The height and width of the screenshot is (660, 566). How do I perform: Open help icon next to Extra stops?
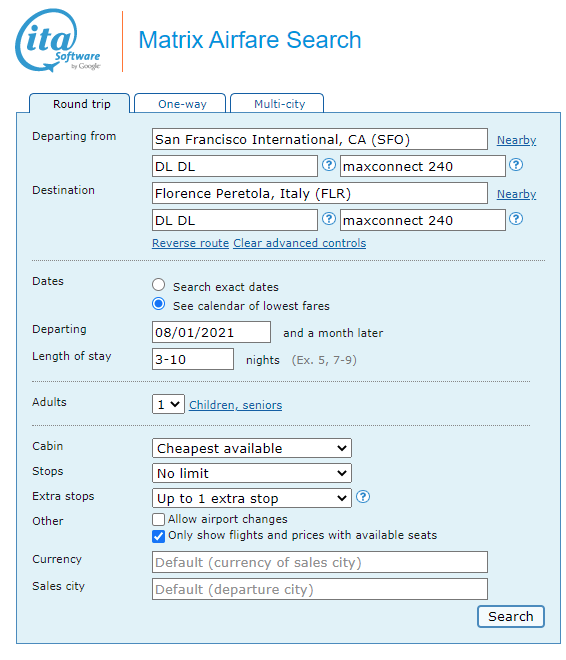pos(363,497)
